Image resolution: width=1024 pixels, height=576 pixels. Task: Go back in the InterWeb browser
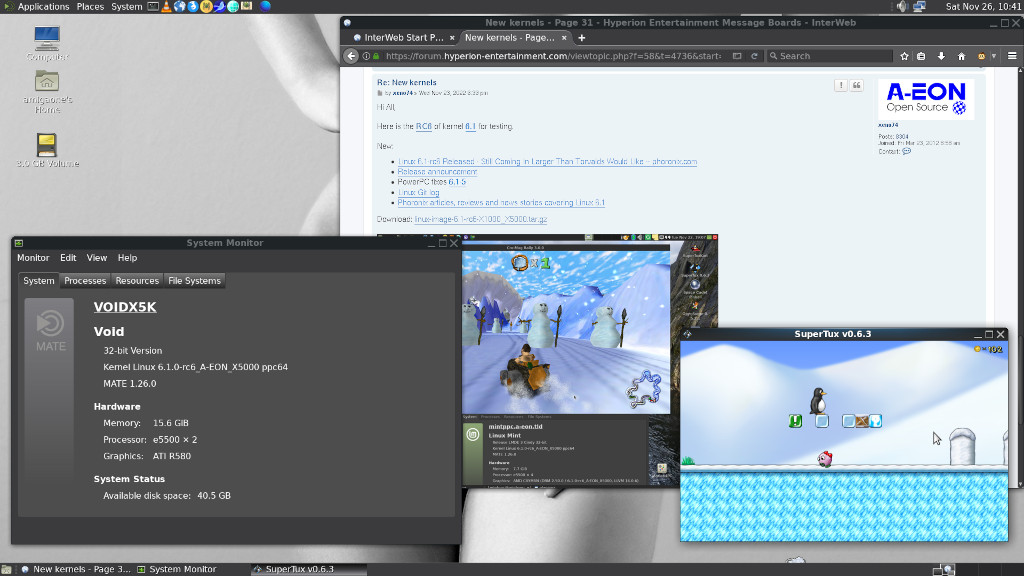351,56
